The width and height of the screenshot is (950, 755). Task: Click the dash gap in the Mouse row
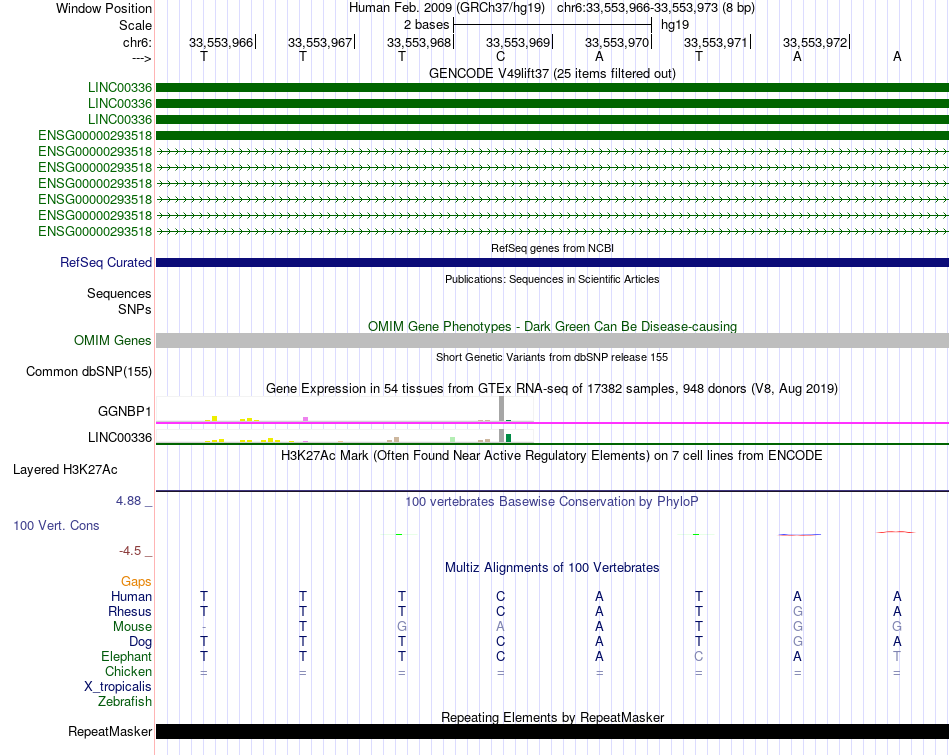204,627
